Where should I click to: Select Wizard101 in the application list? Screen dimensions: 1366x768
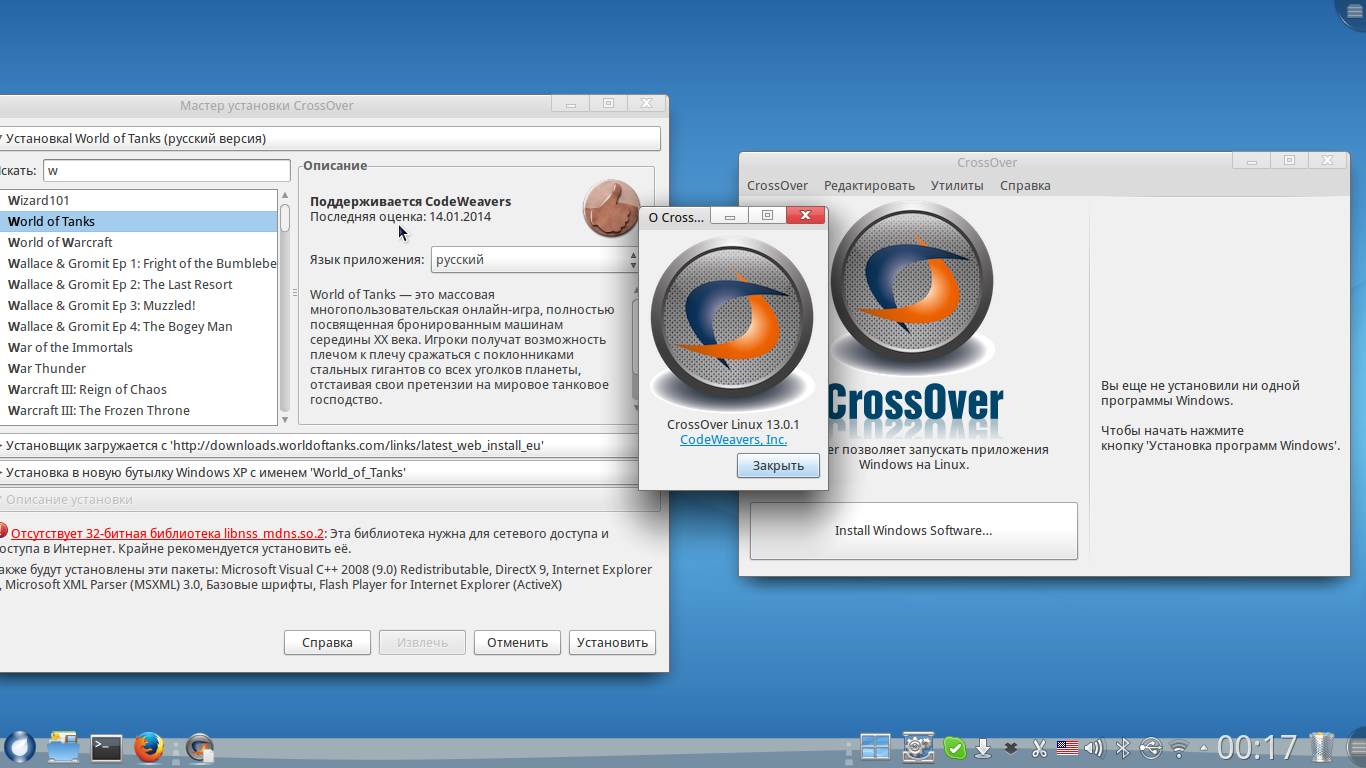[139, 200]
